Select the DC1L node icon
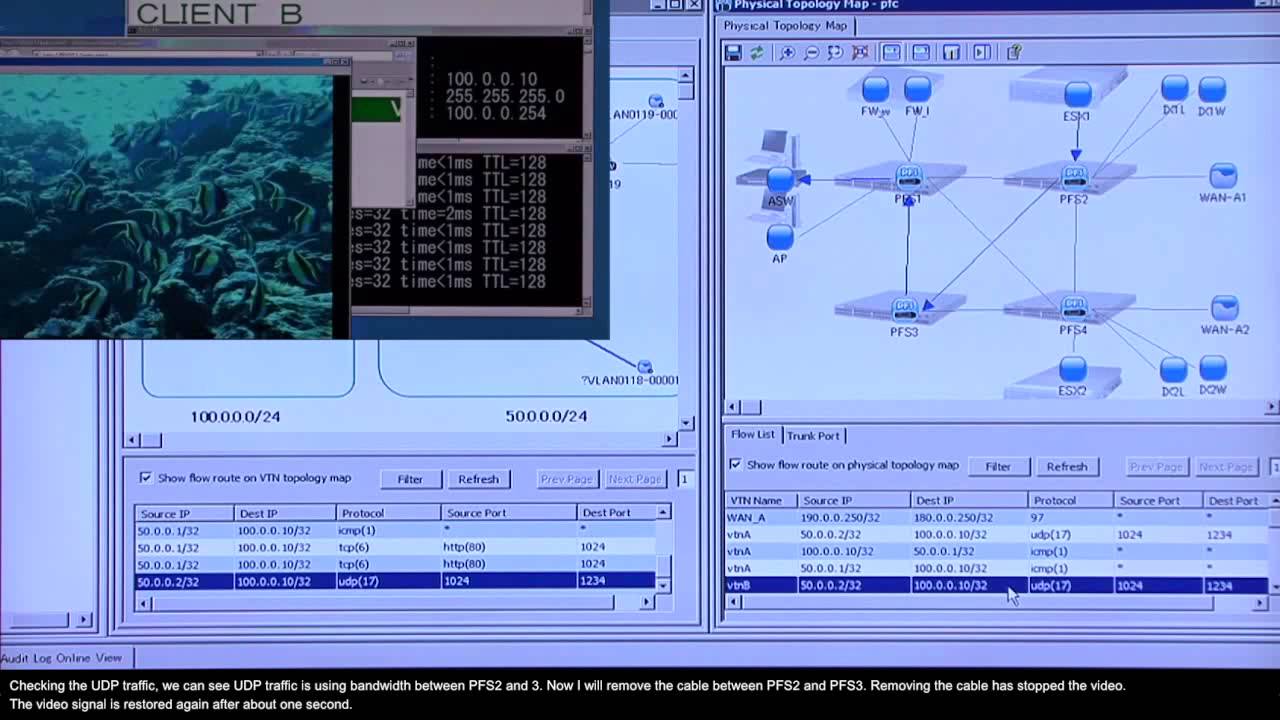The width and height of the screenshot is (1280, 720). pyautogui.click(x=1175, y=89)
